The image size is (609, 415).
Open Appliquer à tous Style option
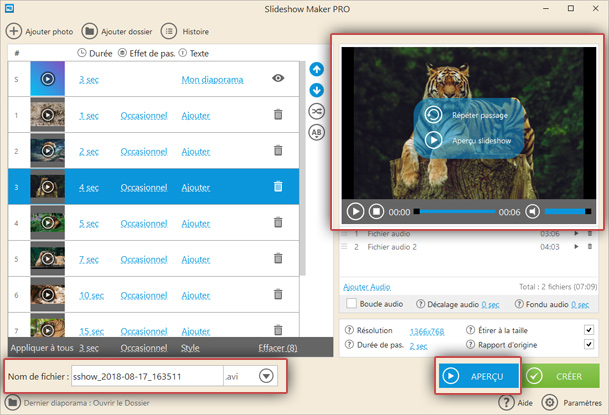(x=190, y=348)
